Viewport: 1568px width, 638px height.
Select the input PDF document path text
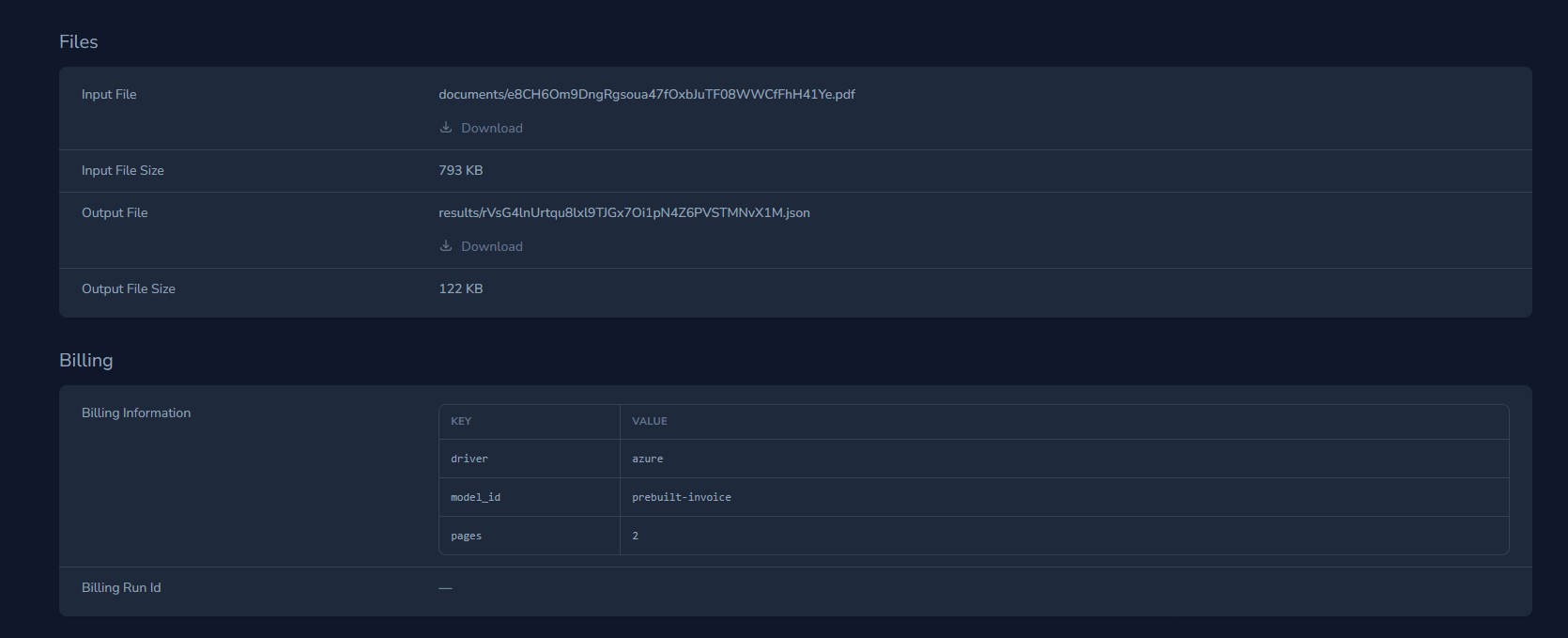pyautogui.click(x=646, y=94)
